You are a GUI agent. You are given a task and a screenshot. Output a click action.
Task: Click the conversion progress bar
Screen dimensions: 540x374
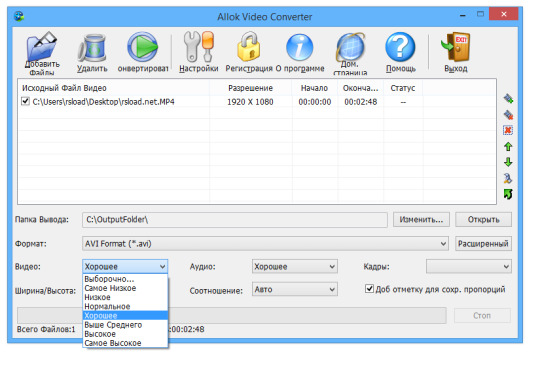coord(232,315)
